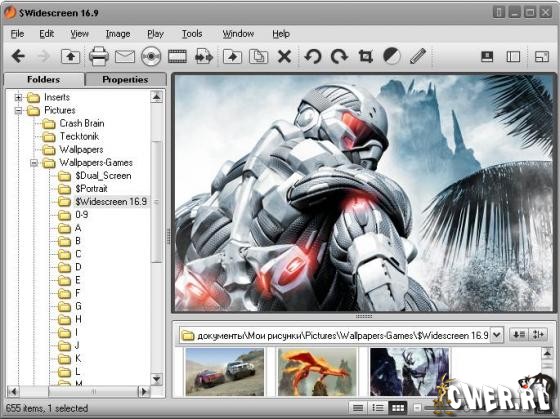This screenshot has width=560, height=419.
Task: Click the burn disc icon
Action: click(x=151, y=56)
